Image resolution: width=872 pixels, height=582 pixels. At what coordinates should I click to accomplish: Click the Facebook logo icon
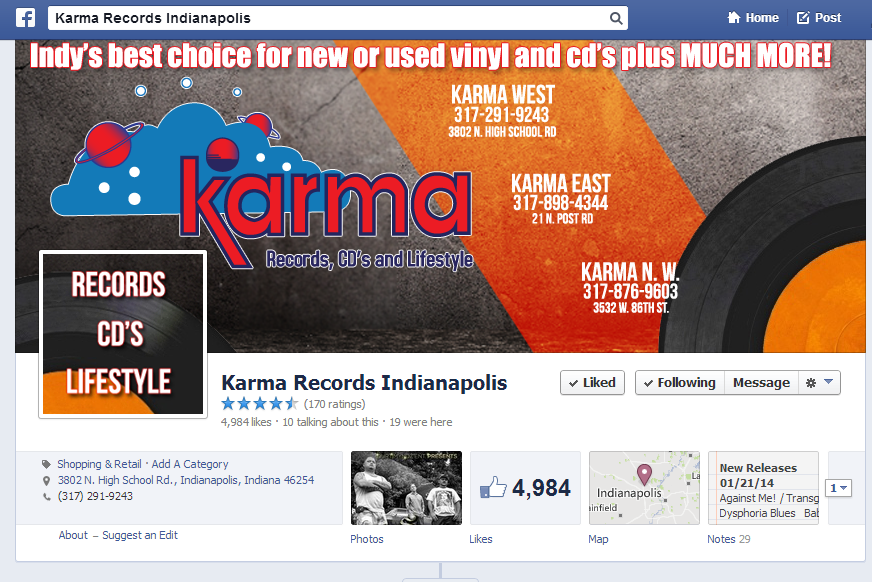point(25,18)
